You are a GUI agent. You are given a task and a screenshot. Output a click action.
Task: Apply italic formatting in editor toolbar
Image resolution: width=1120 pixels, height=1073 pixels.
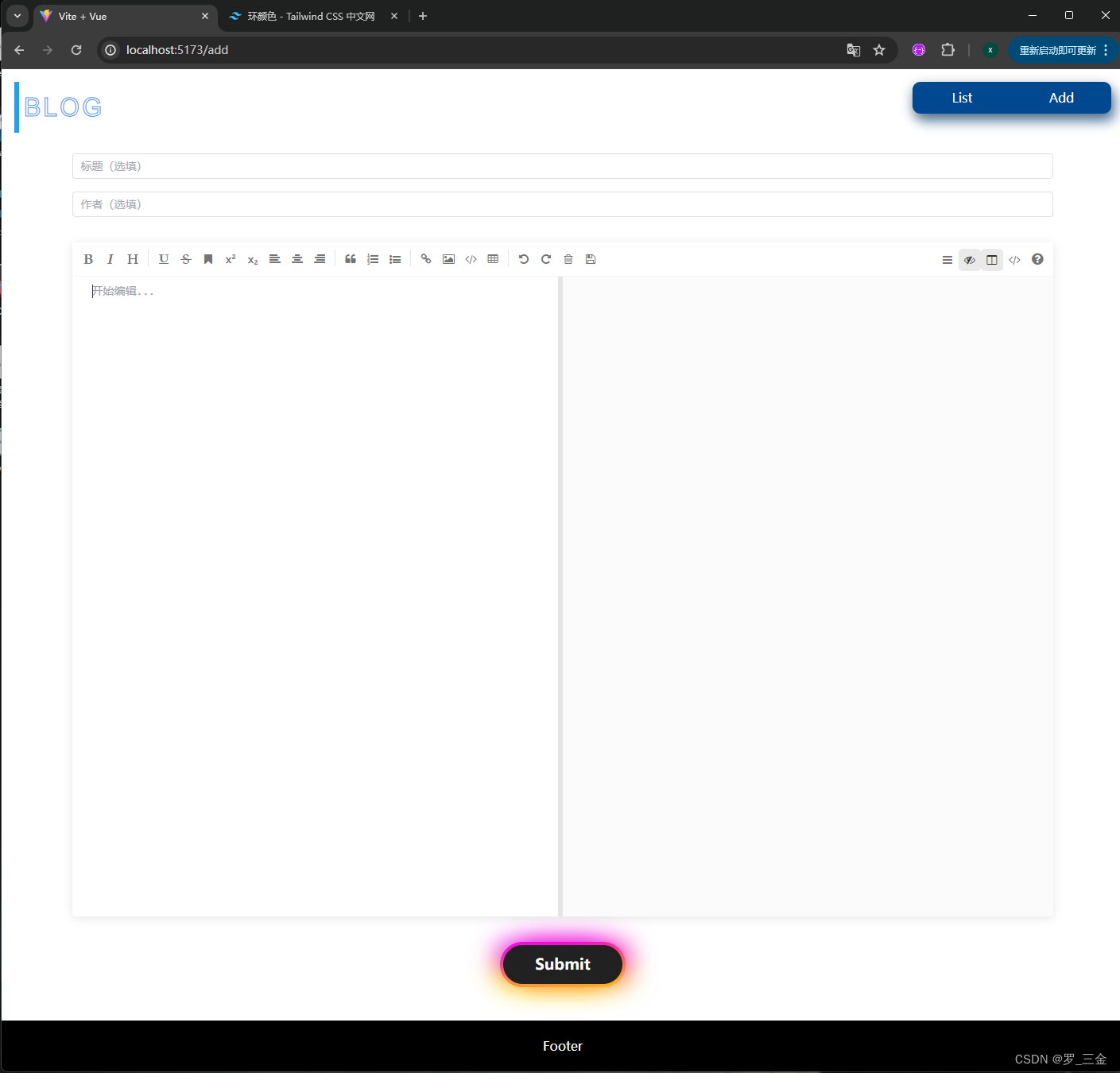[x=110, y=259]
